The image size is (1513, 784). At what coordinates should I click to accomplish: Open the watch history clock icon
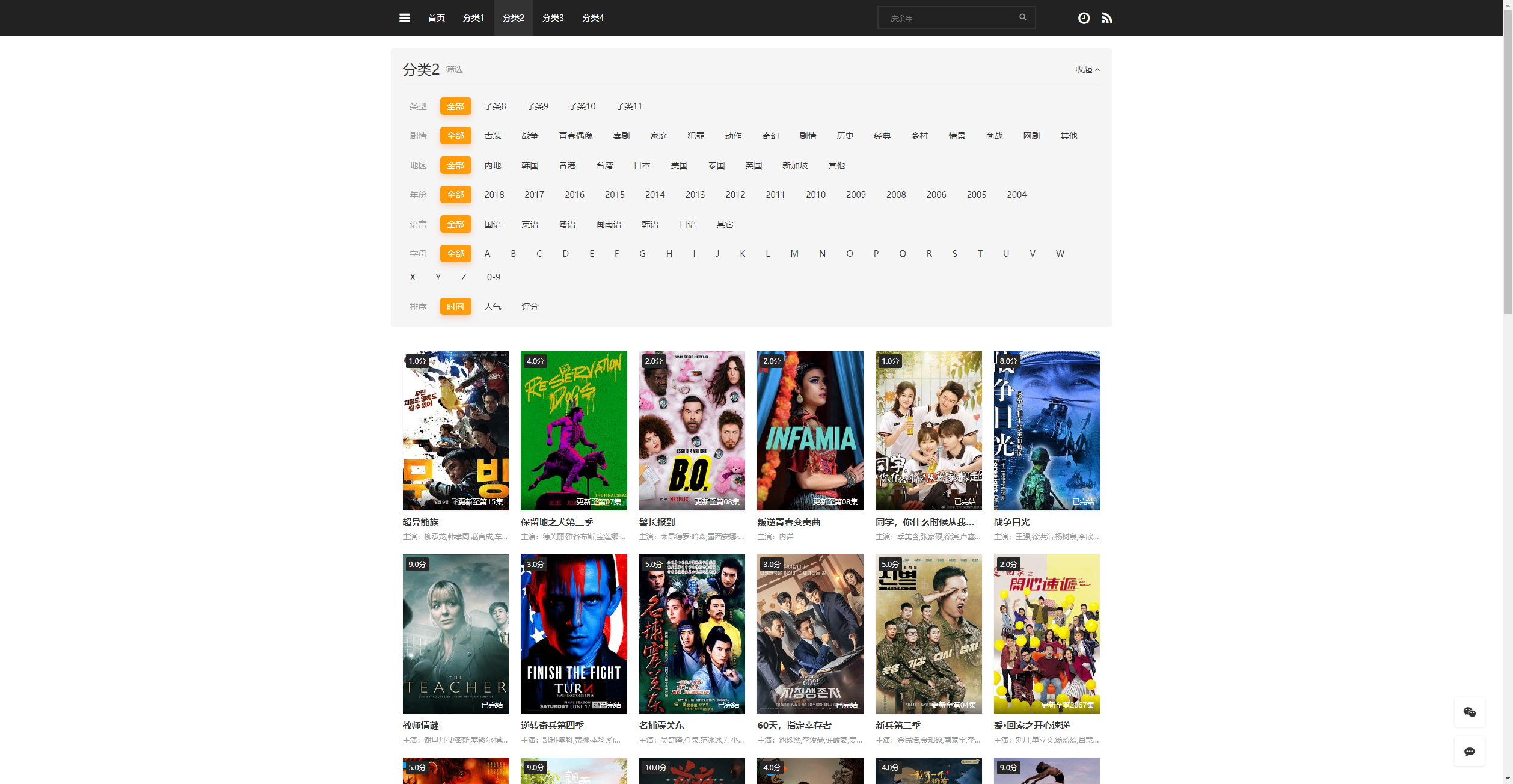[1084, 18]
